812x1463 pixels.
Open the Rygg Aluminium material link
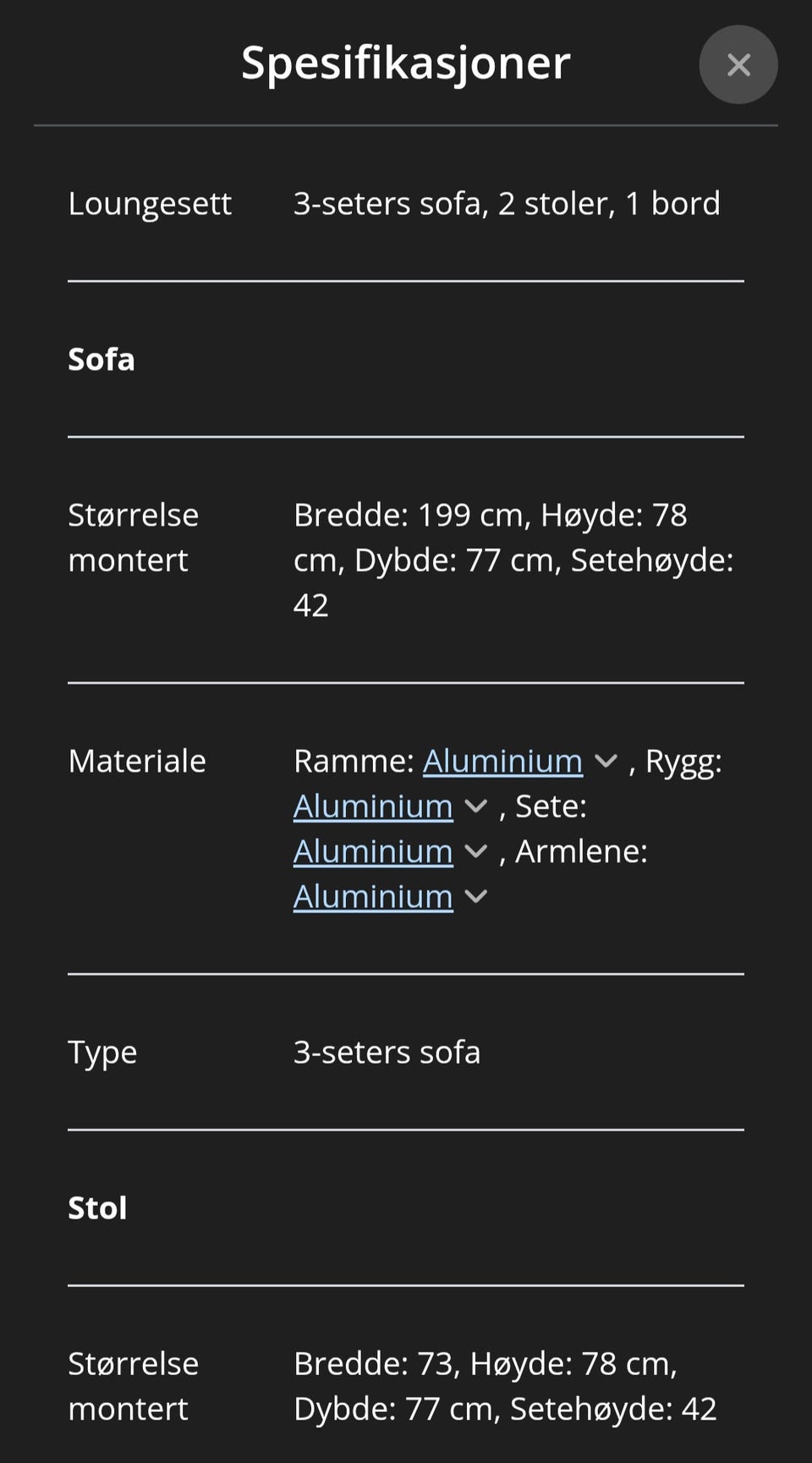(x=373, y=806)
